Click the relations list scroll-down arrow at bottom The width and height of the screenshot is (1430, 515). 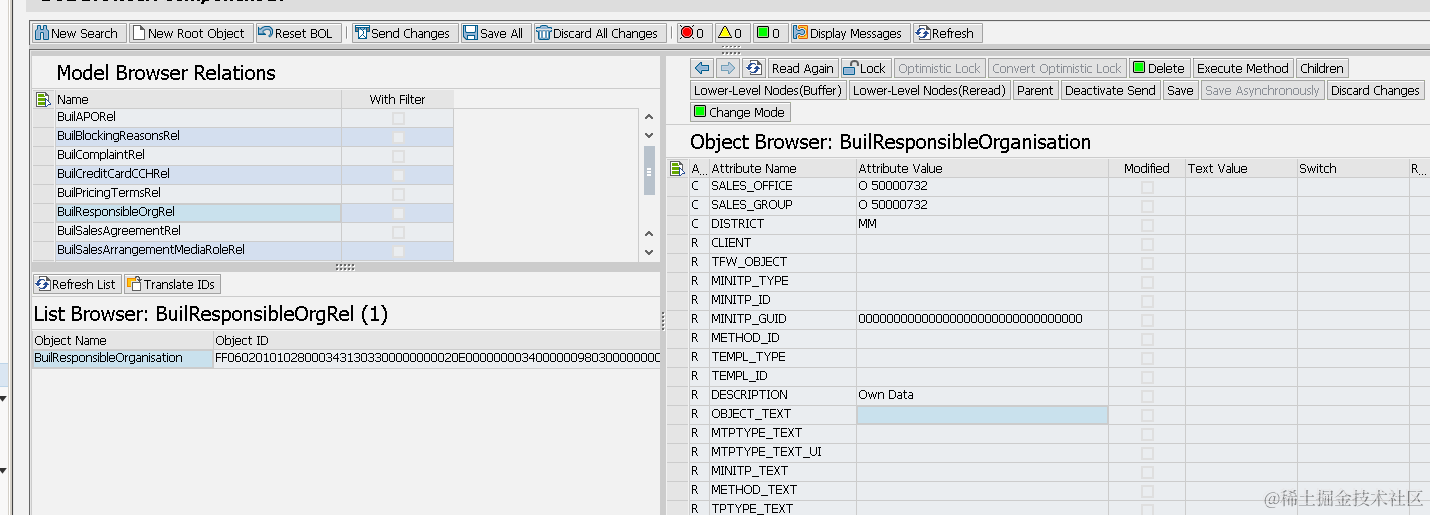[x=649, y=252]
